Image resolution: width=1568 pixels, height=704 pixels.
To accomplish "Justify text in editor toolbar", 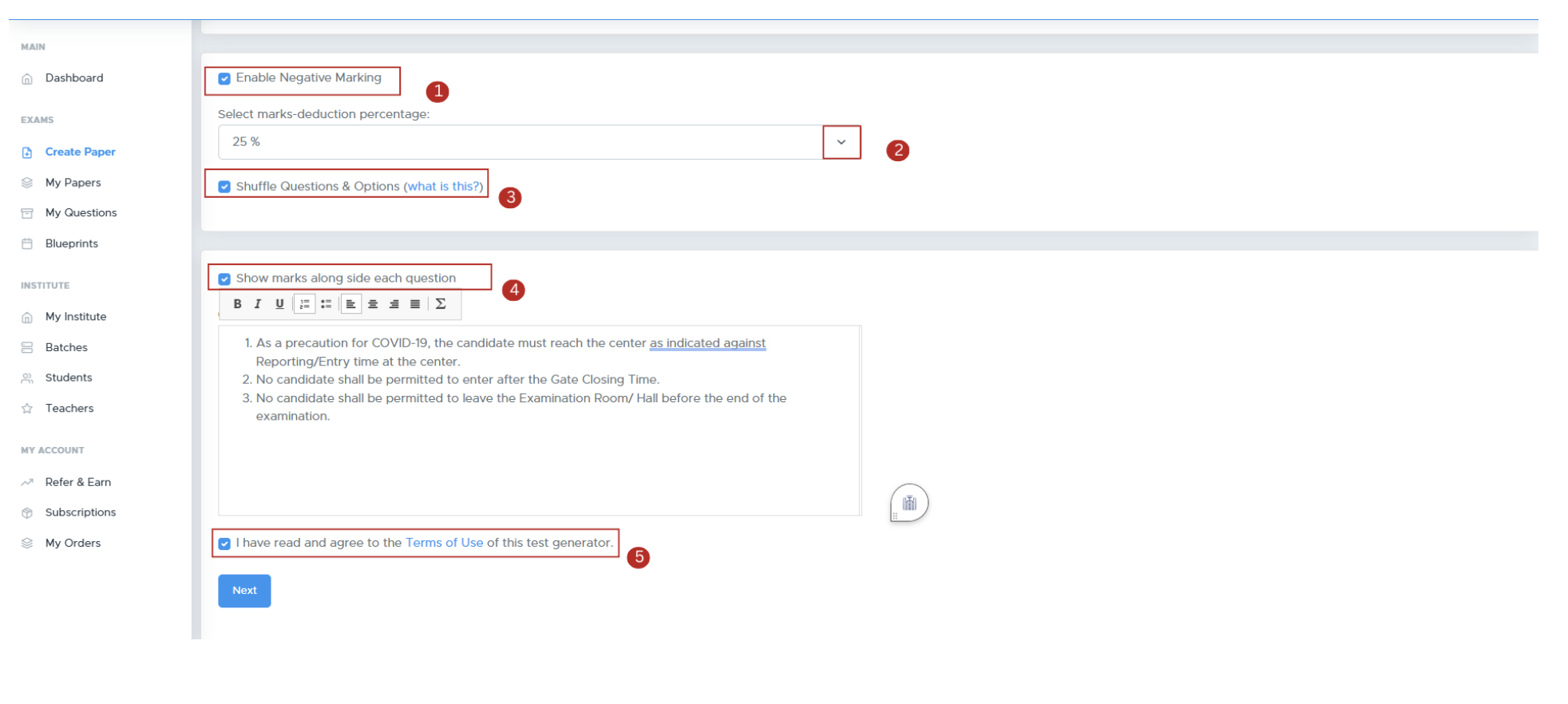I will 415,304.
